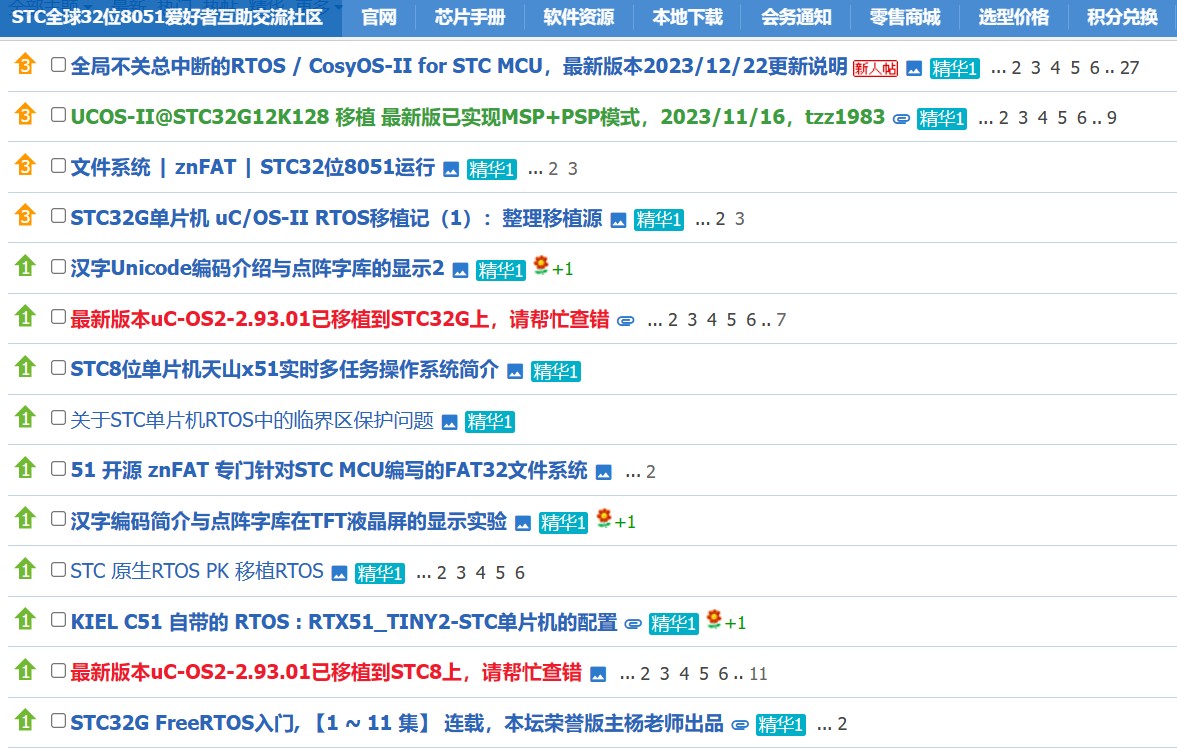Check the box for STC8位单片机天山x51 thread
Screen dimensions: 1177x748
pyautogui.click(x=59, y=367)
